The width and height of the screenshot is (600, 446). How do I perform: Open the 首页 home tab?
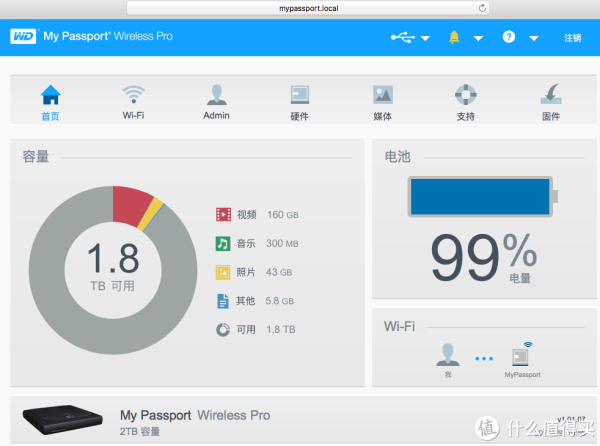(x=51, y=102)
